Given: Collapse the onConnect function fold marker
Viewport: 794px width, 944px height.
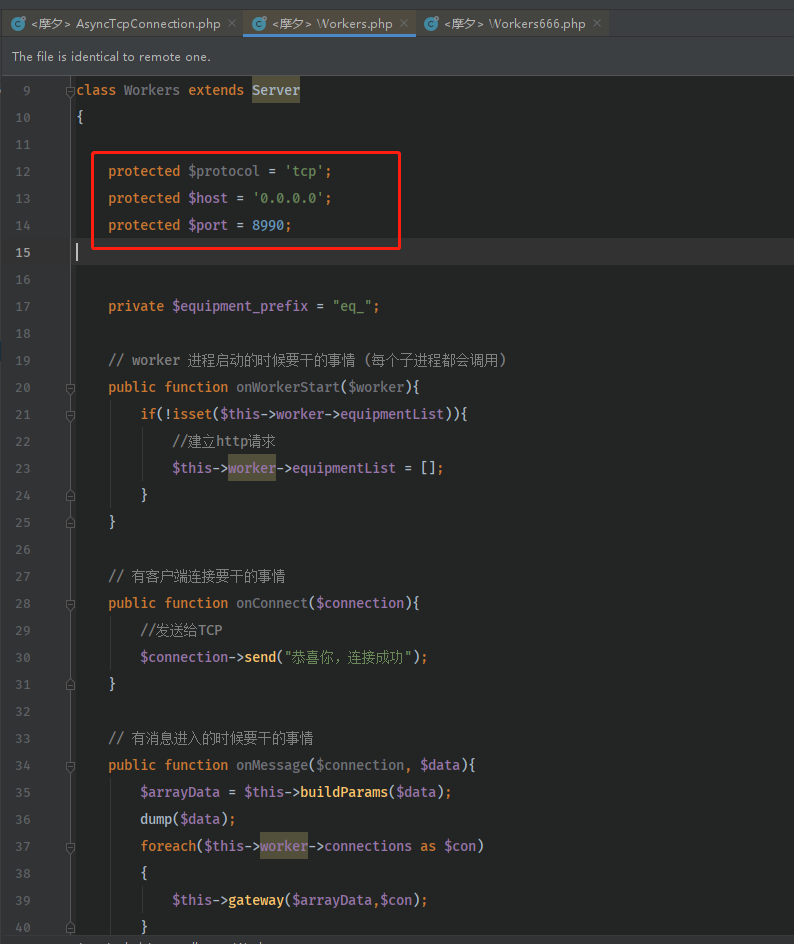Looking at the screenshot, I should (x=70, y=604).
